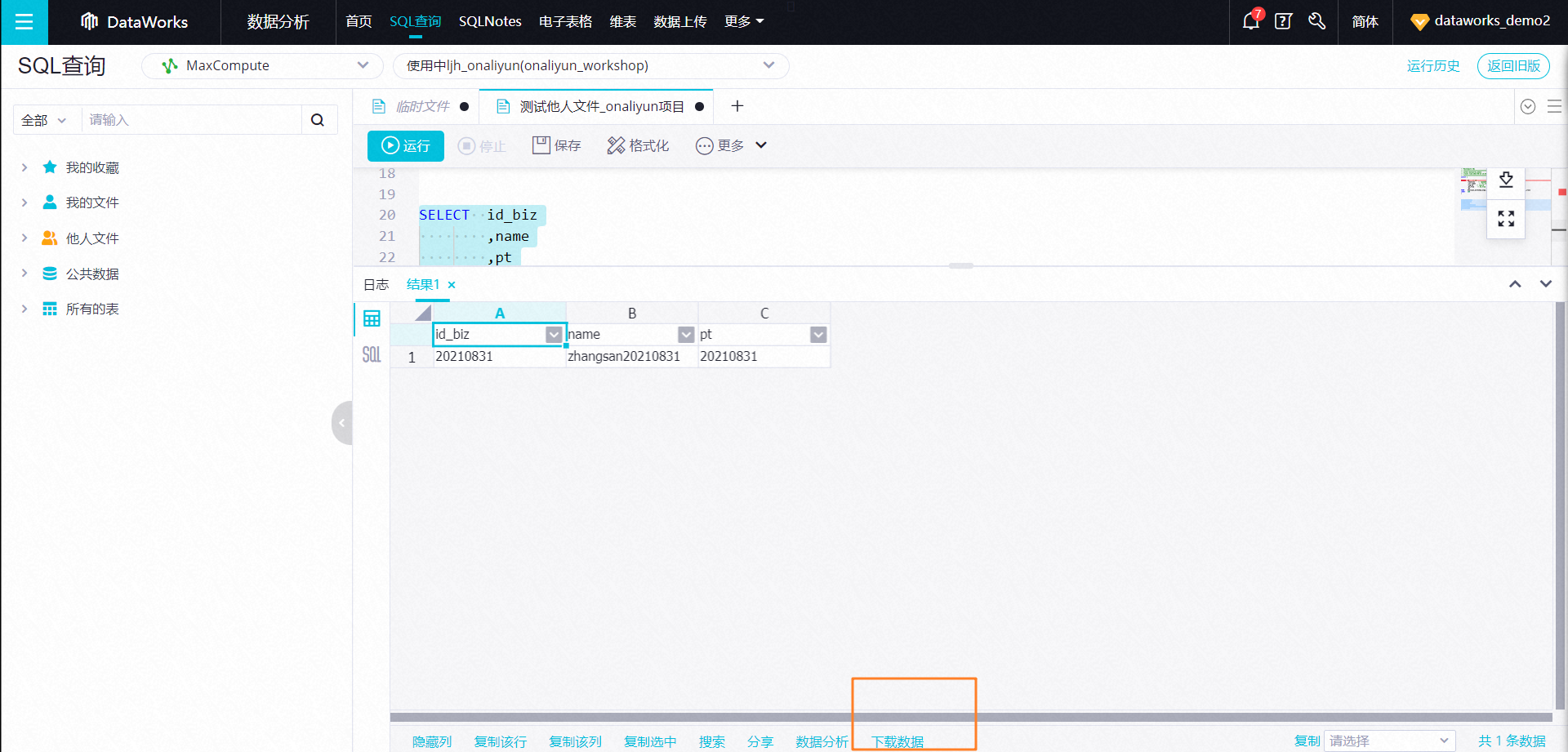Screen dimensions: 1568x752
Task: Open SQLNotes from the top navigation
Action: pyautogui.click(x=490, y=22)
